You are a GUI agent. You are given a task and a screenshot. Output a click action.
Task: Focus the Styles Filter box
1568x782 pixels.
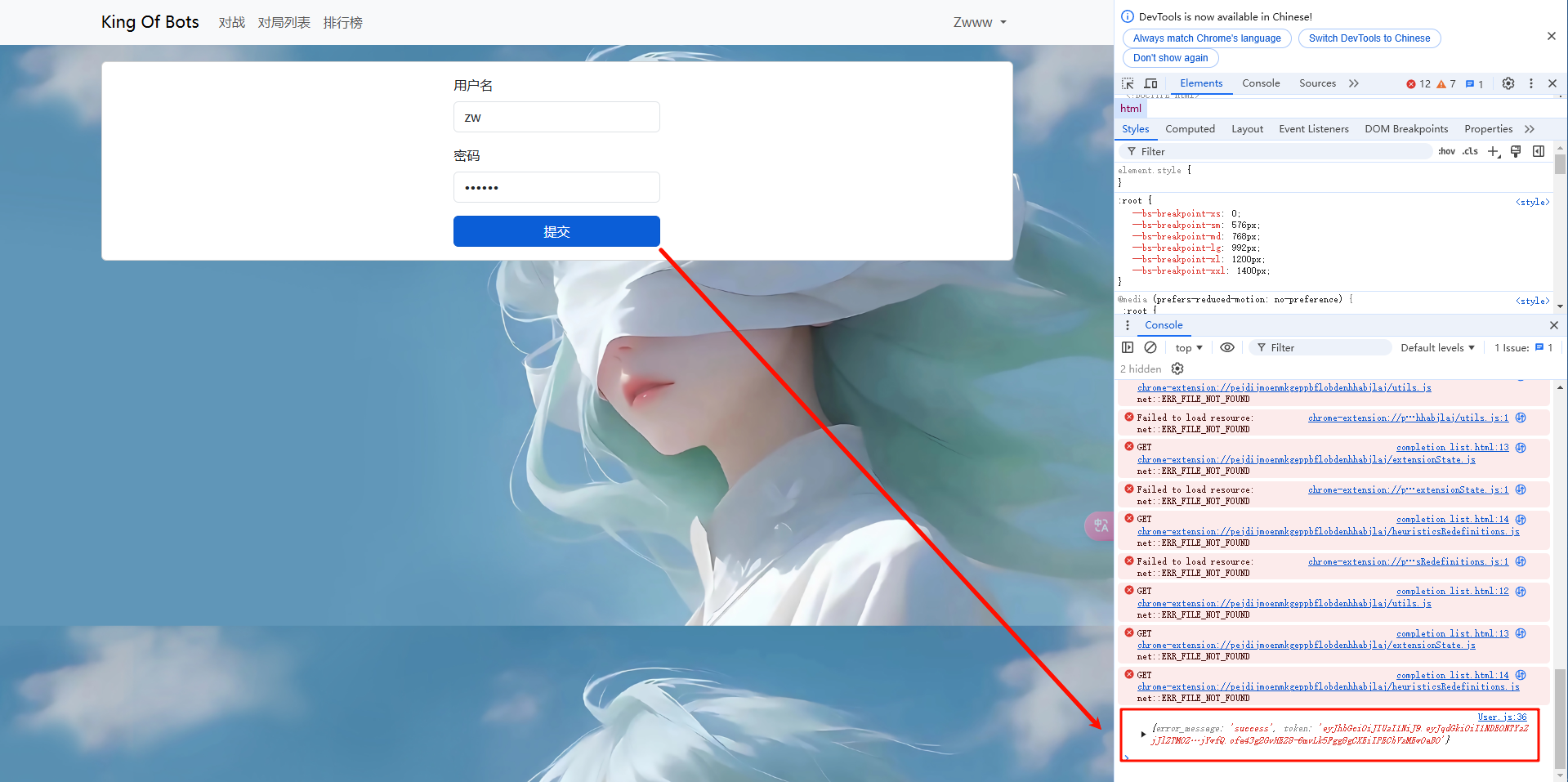tap(1277, 151)
